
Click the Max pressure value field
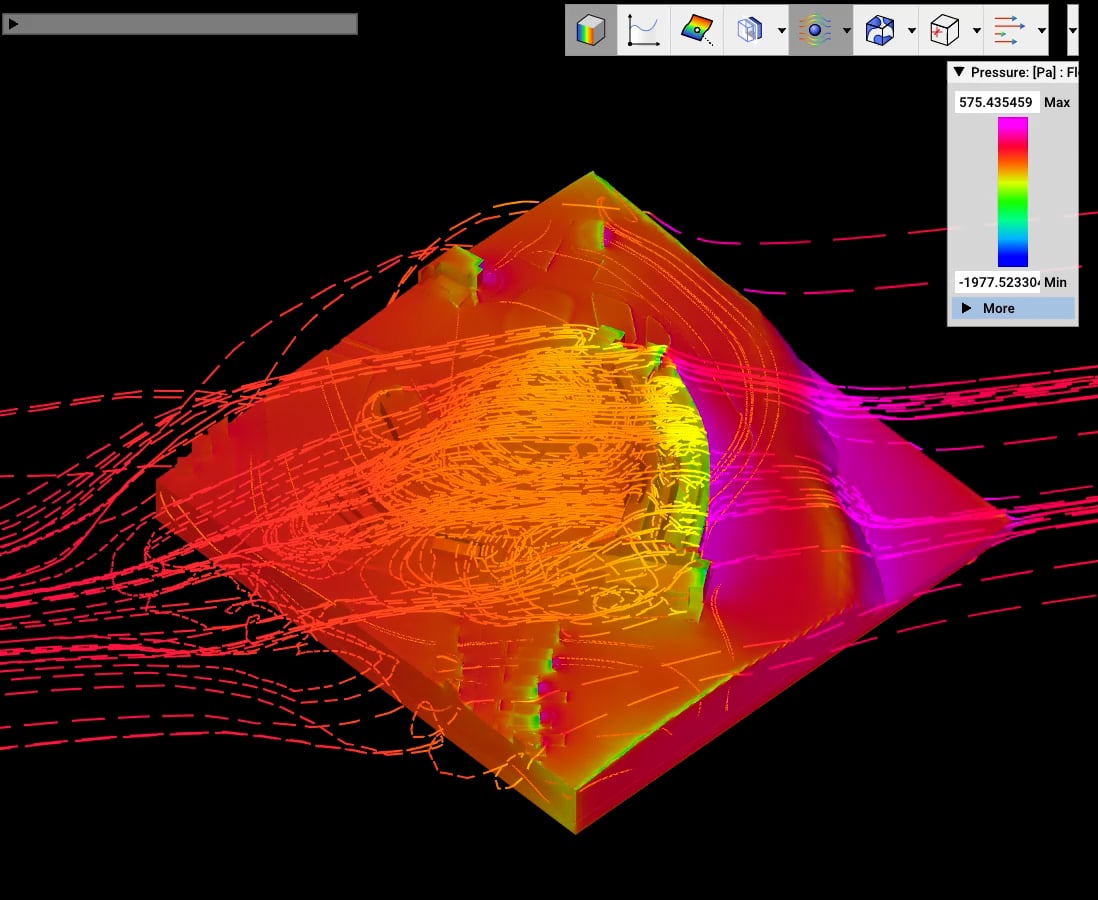[997, 102]
